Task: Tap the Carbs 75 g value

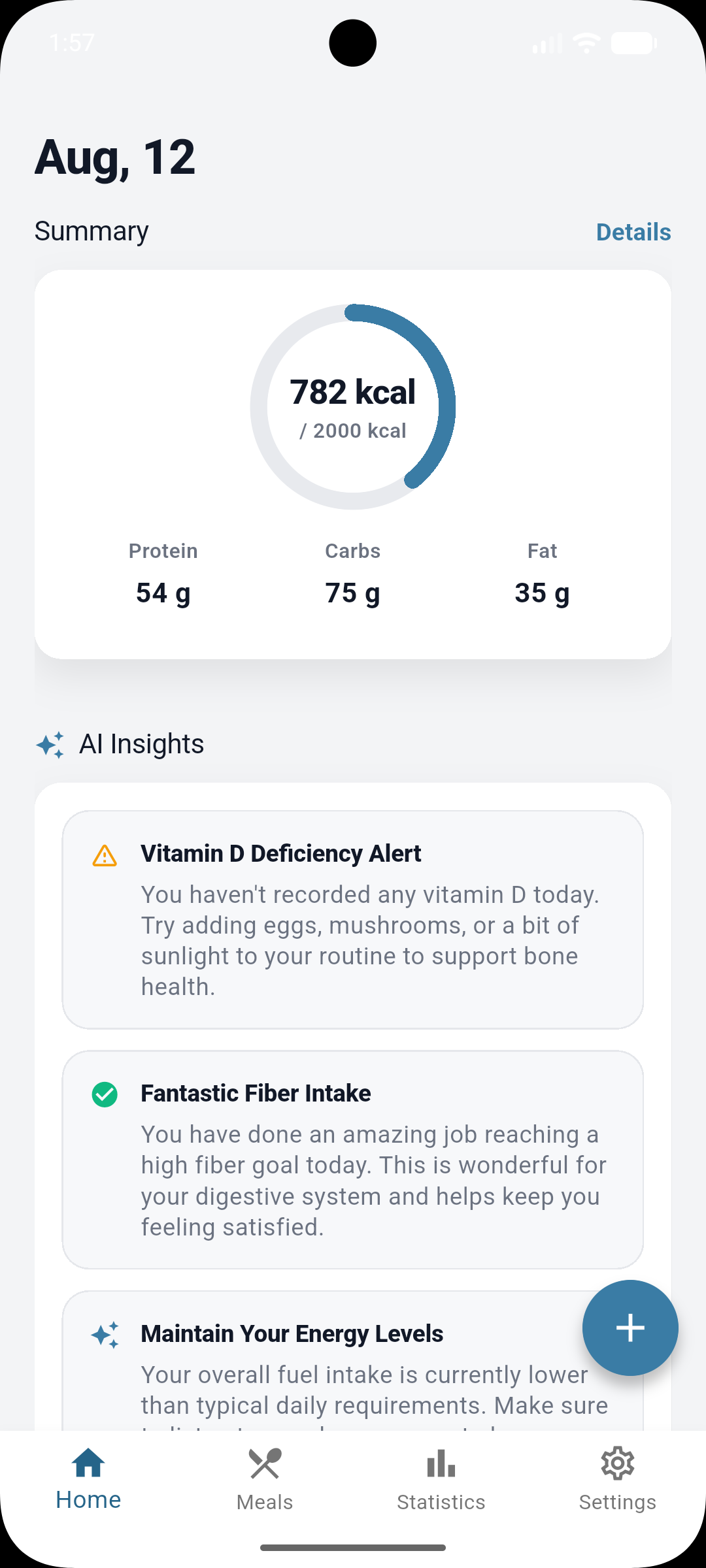Action: click(x=353, y=593)
